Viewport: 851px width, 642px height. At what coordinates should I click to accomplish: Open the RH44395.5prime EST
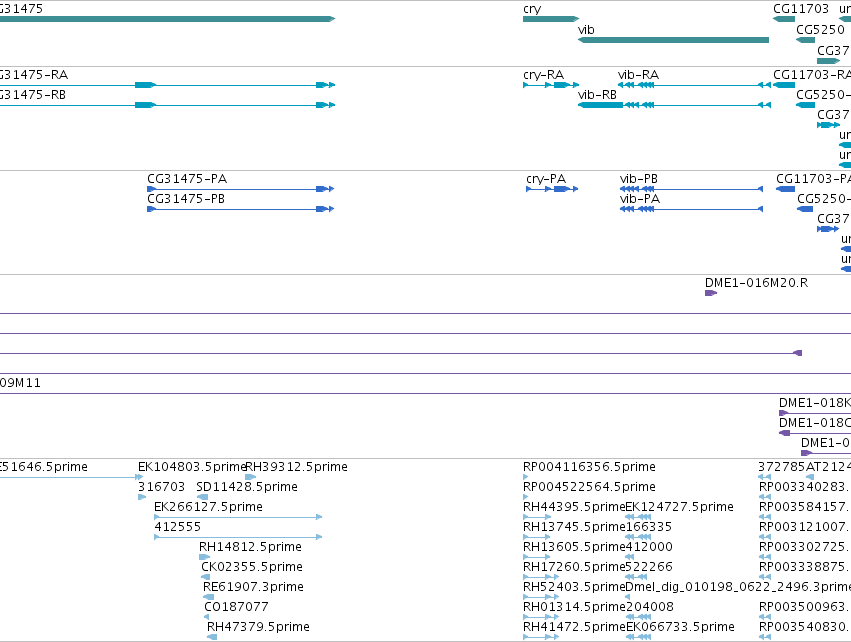537,517
